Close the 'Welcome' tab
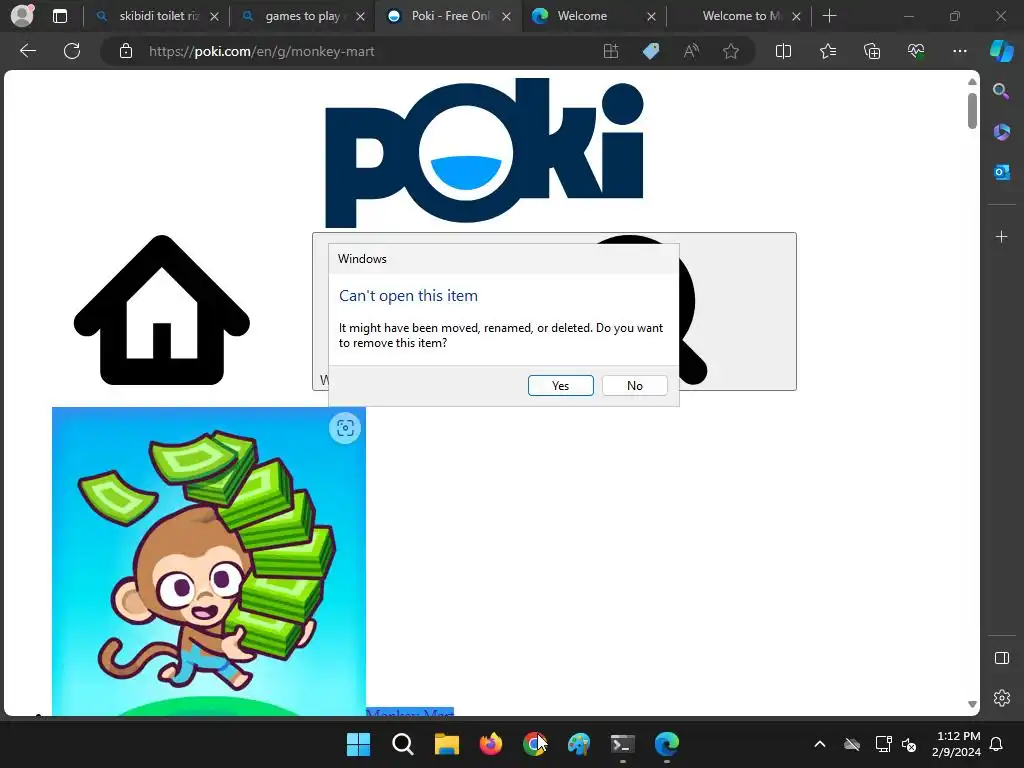The width and height of the screenshot is (1024, 768). tap(651, 17)
